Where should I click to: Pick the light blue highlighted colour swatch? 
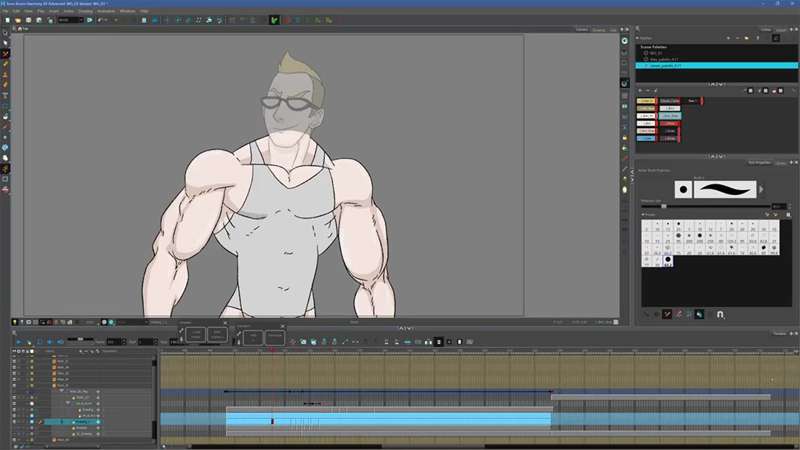(x=669, y=116)
